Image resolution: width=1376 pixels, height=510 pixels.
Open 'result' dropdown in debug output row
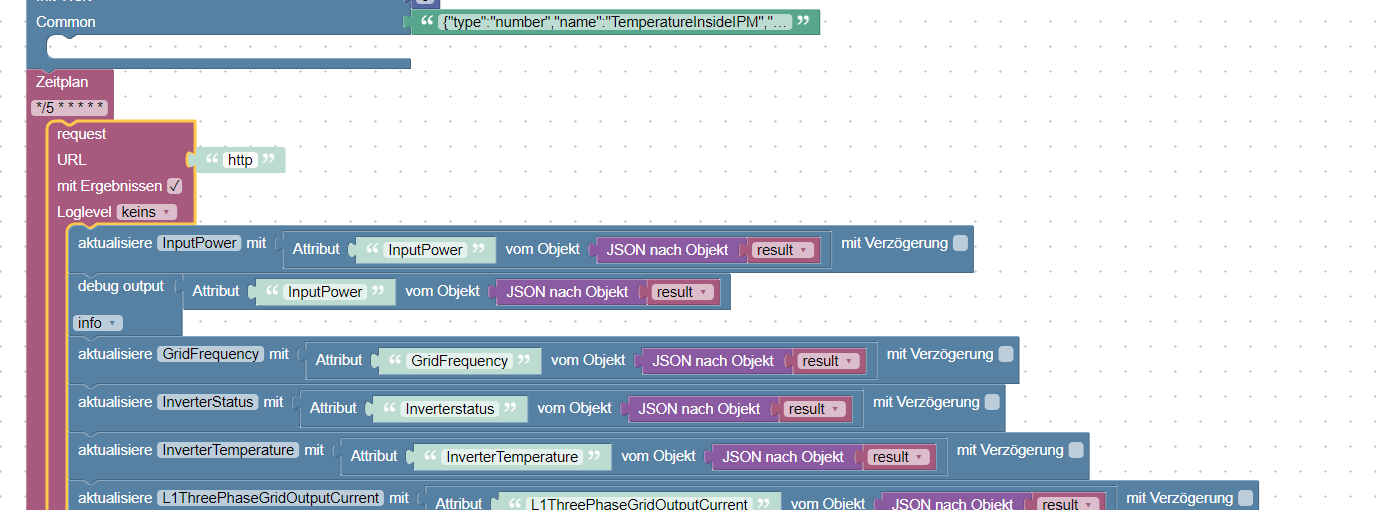point(683,292)
